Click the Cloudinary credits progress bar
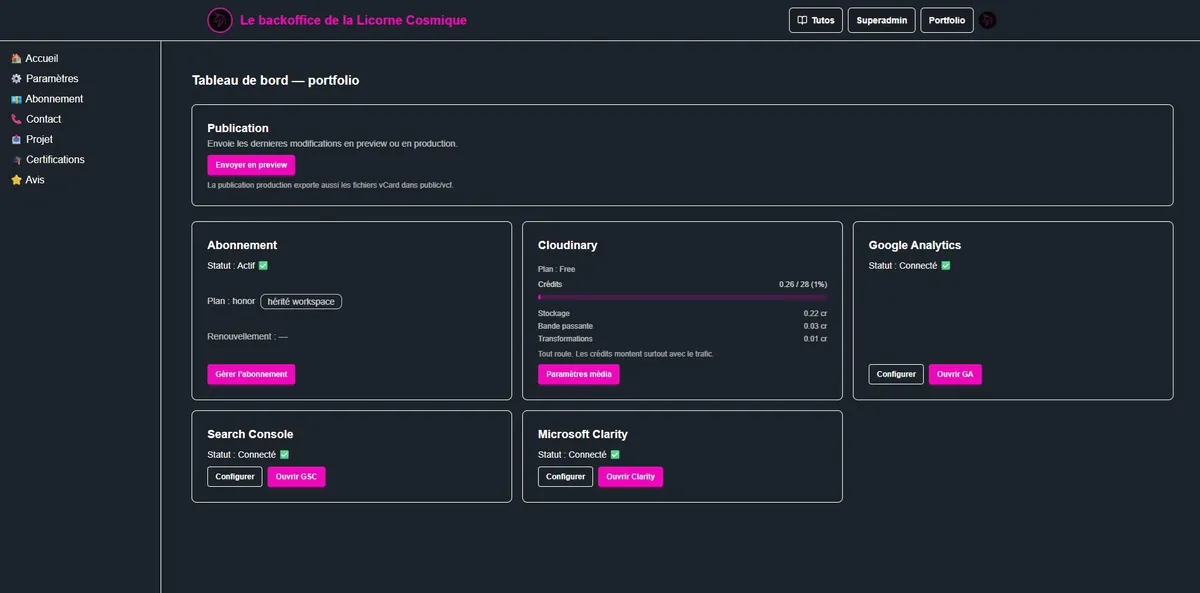The width and height of the screenshot is (1200, 593). 682,297
